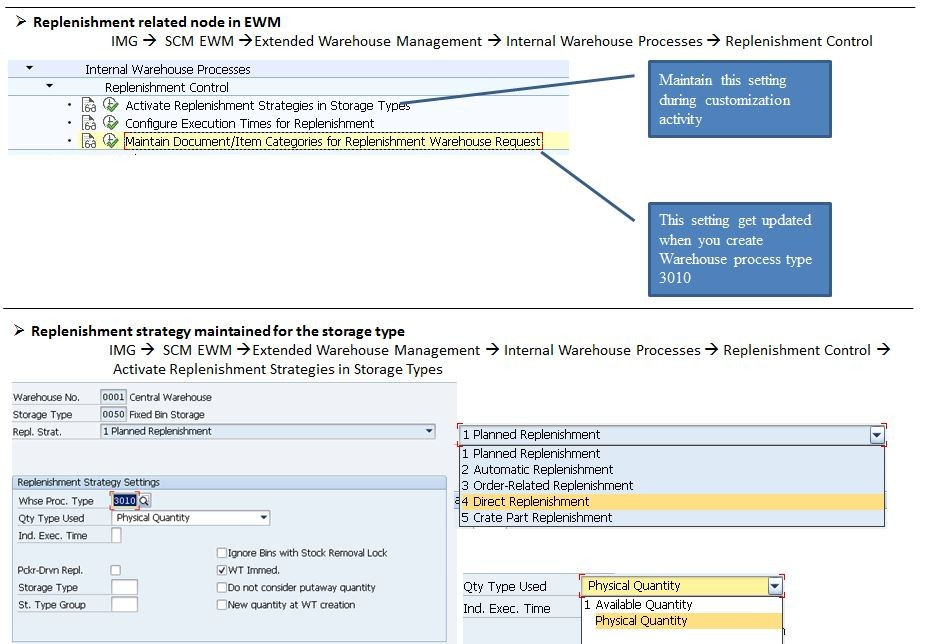Check the Pckr-Drvn Repl. checkbox
The width and height of the screenshot is (931, 644).
point(115,571)
